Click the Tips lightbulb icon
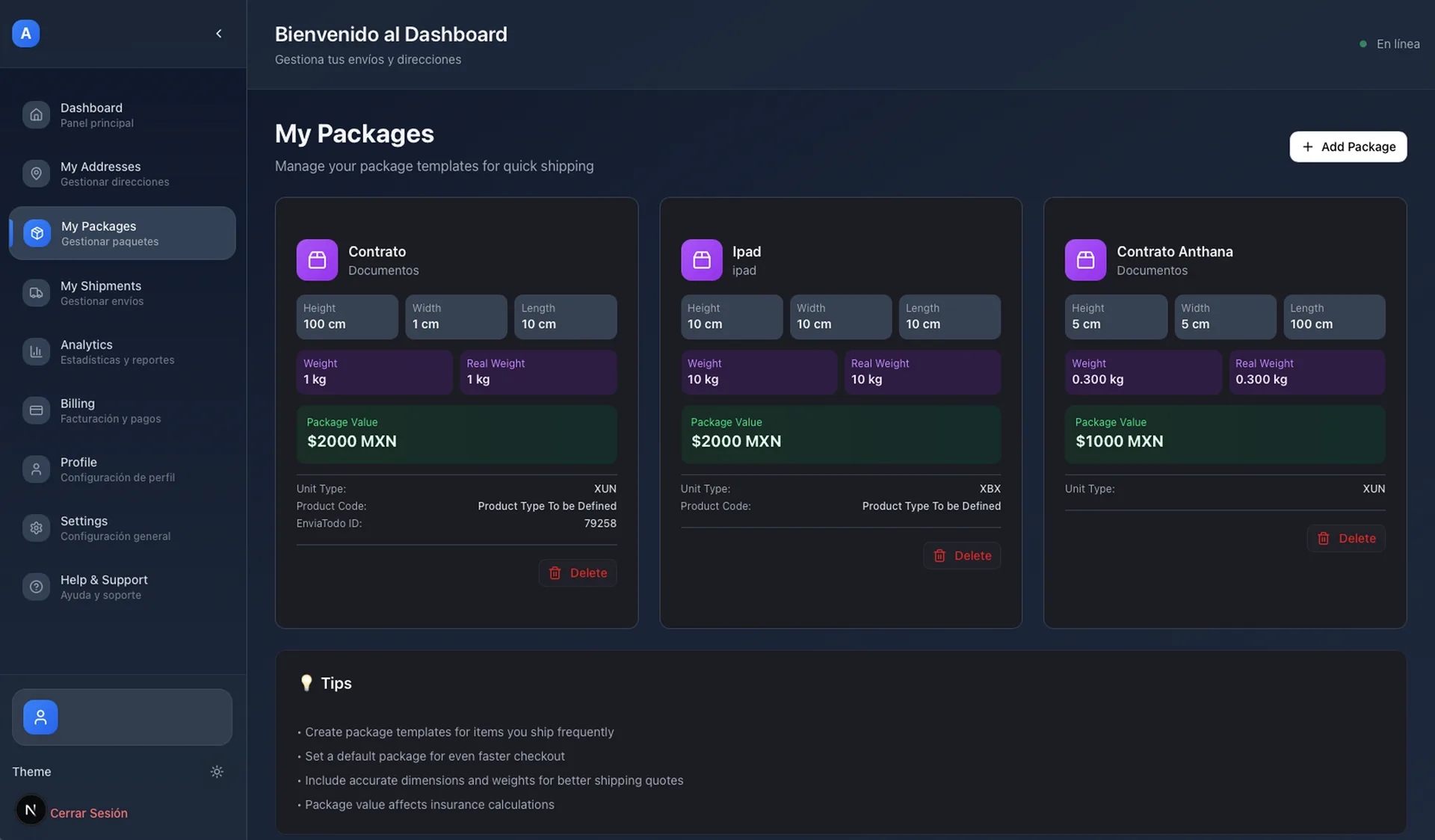Viewport: 1435px width, 840px height. tap(306, 683)
